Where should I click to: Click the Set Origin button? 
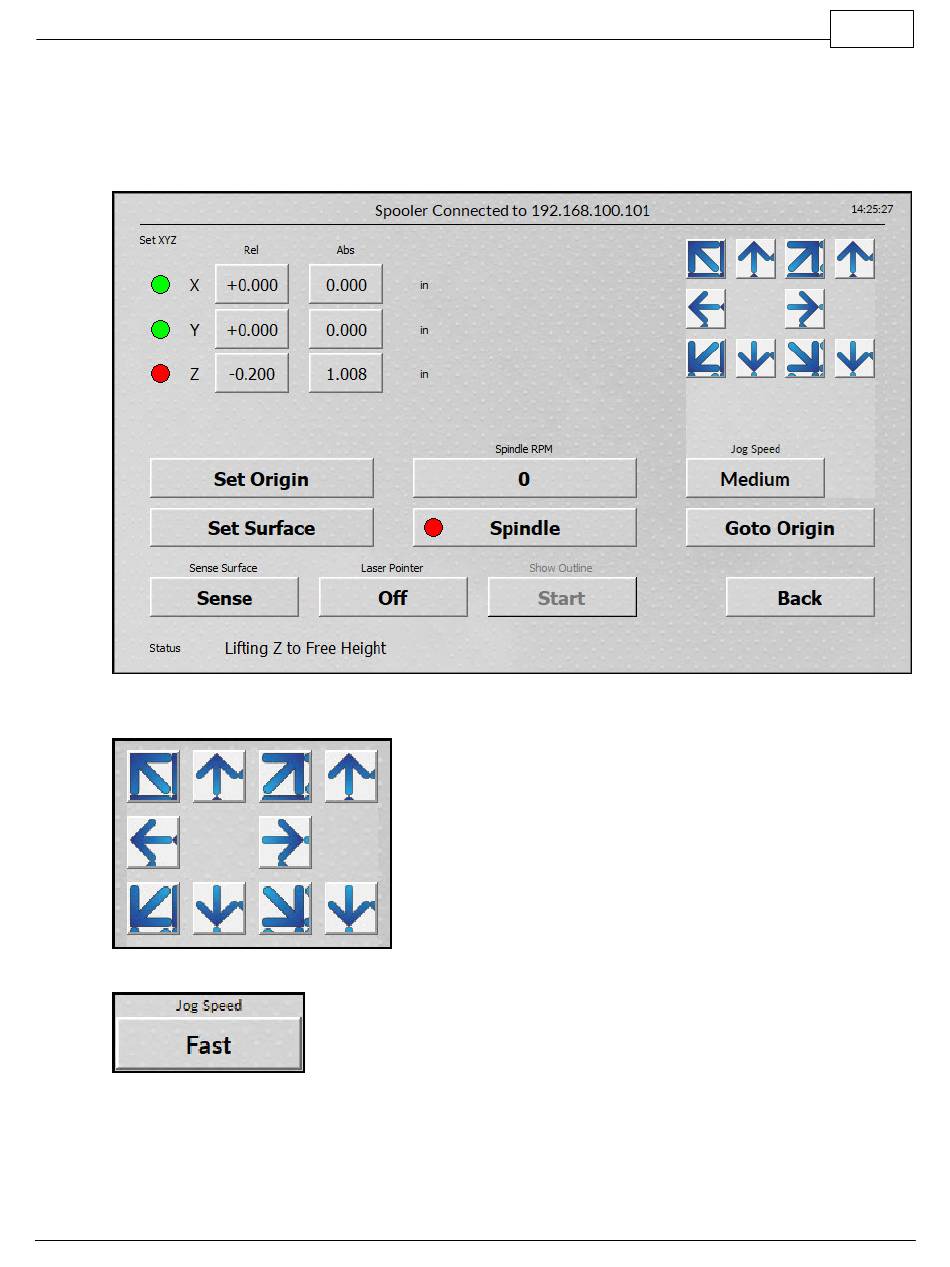pos(262,478)
